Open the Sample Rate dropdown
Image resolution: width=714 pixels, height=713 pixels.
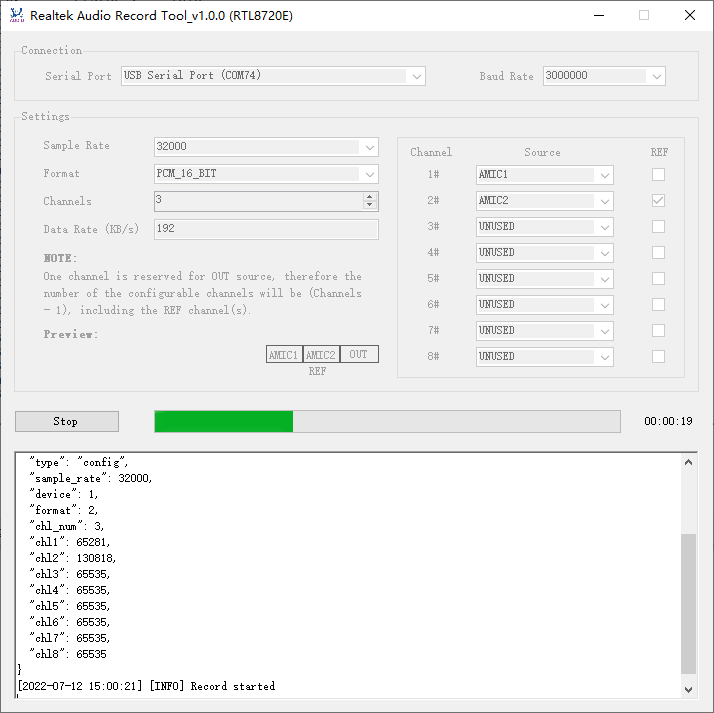[x=266, y=147]
